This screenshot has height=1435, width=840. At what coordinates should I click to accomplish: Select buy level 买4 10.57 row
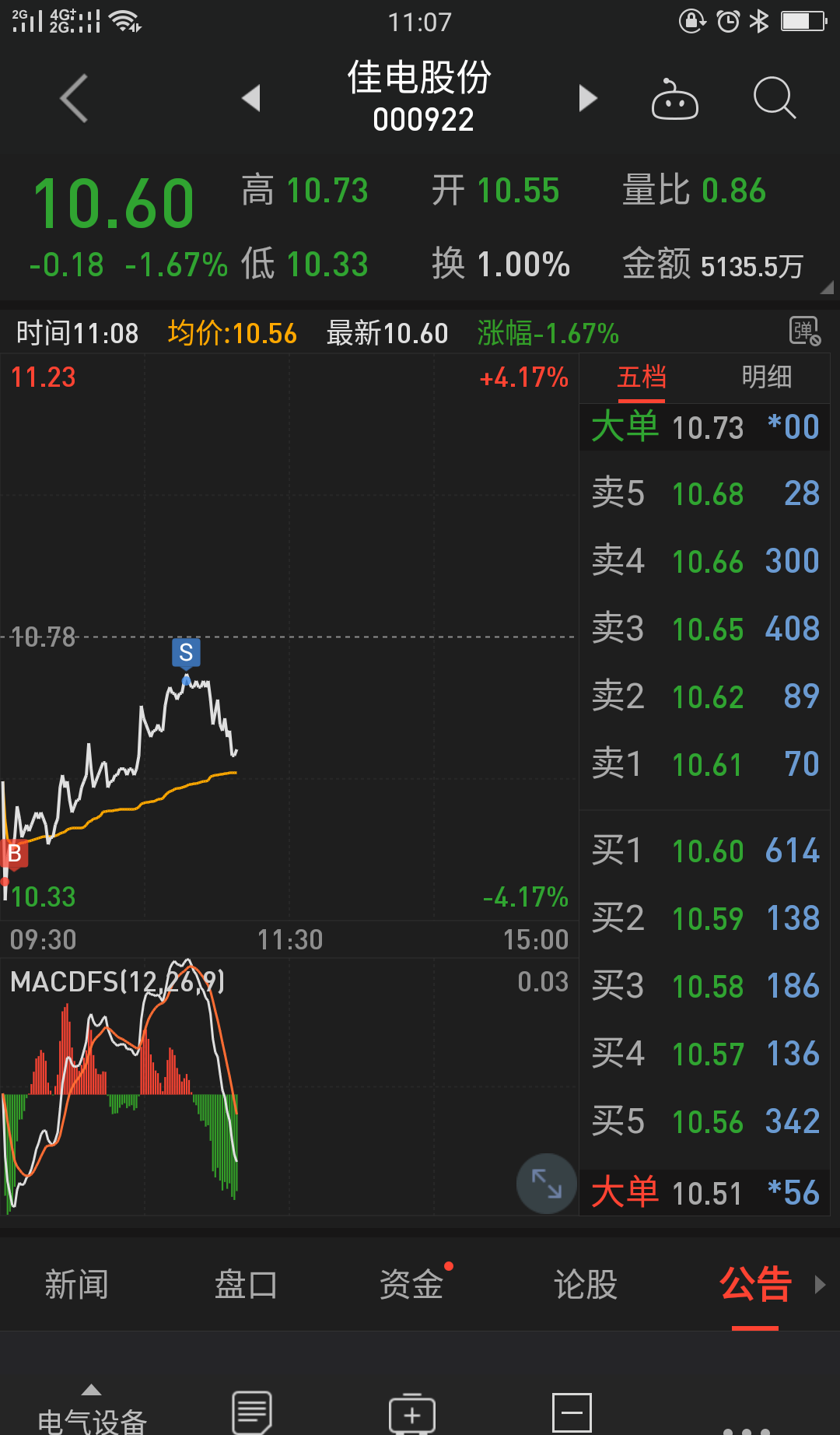[x=705, y=1054]
